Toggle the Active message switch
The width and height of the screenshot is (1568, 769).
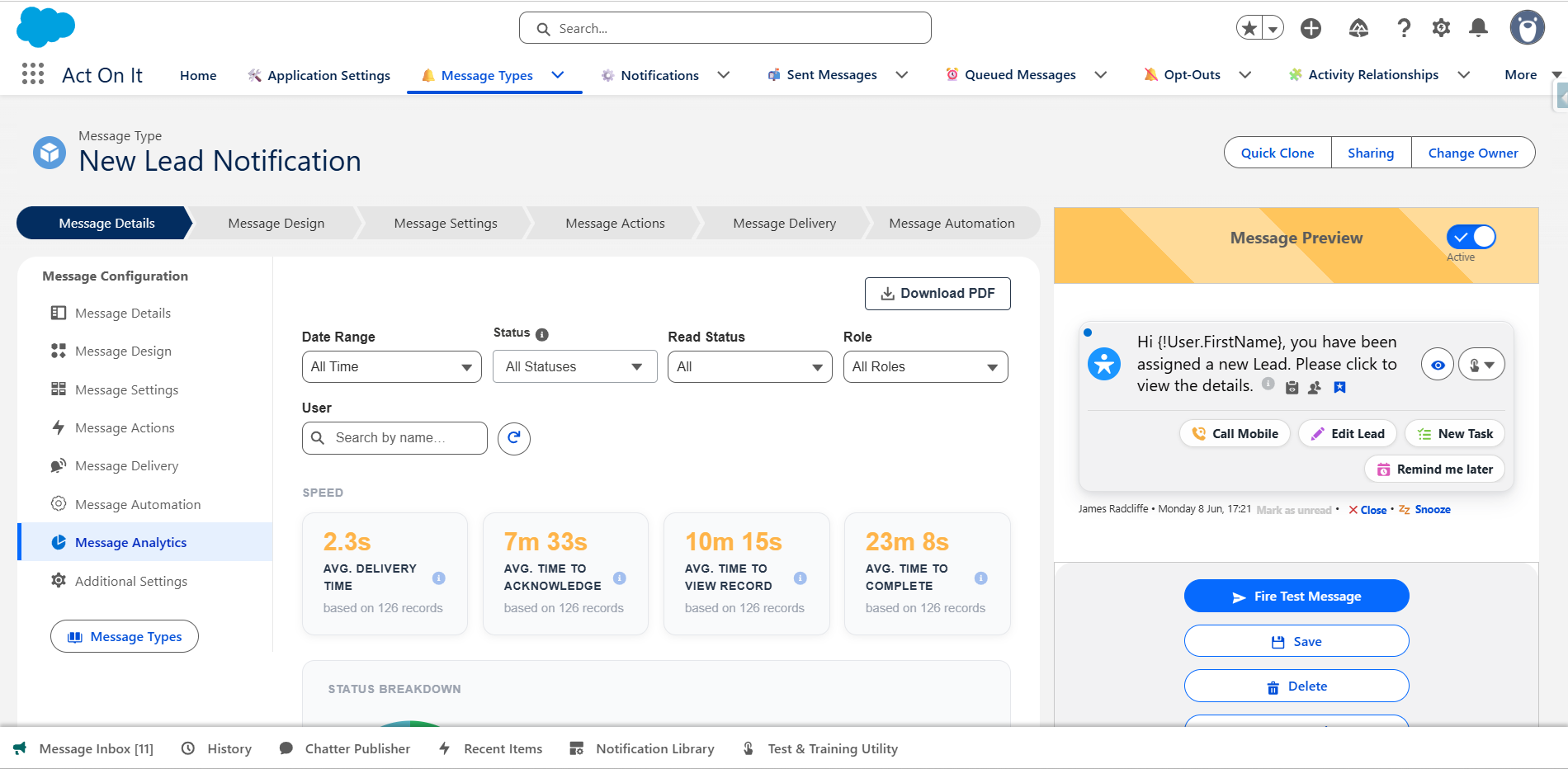(1471, 238)
